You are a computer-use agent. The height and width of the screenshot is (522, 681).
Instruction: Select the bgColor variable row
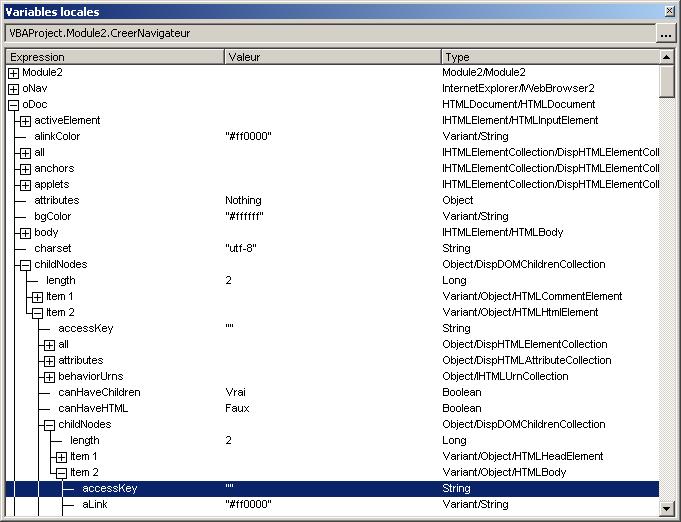coord(52,217)
